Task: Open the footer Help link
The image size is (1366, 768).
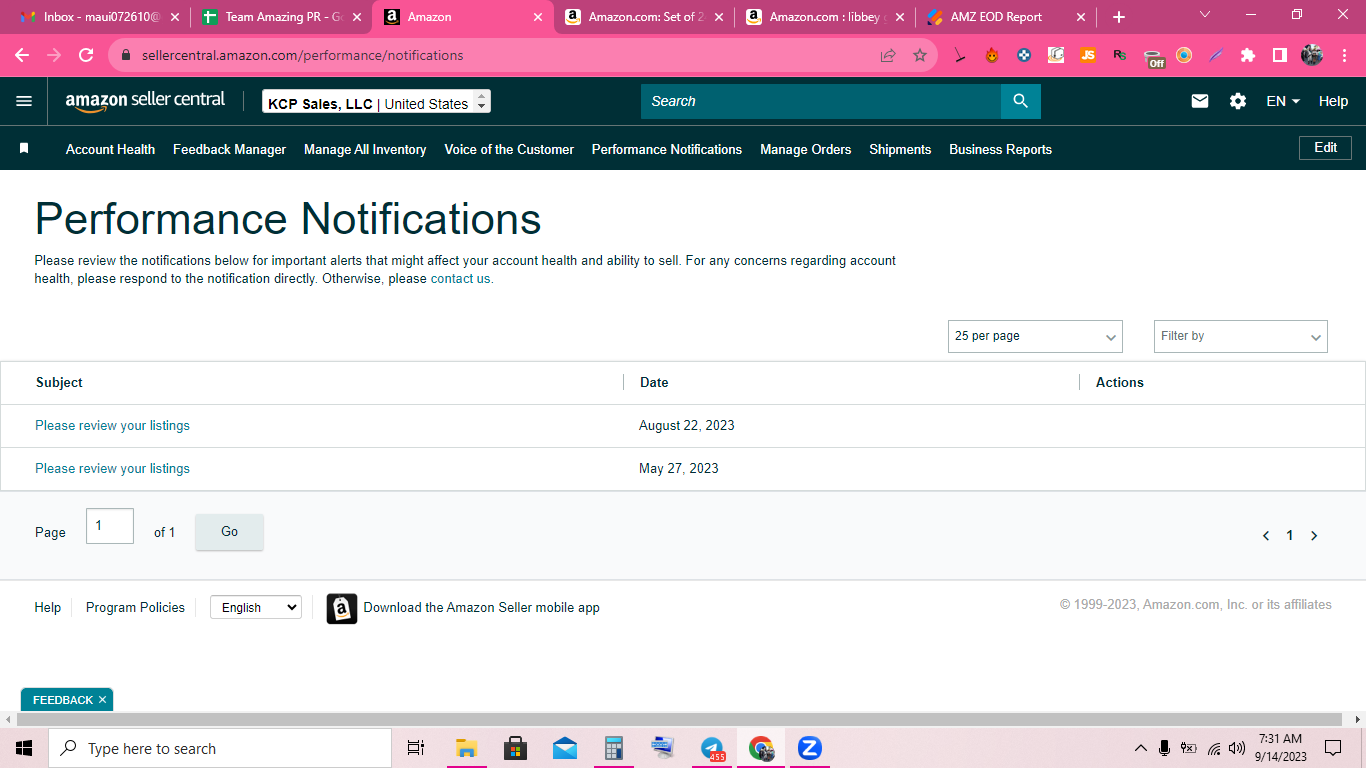Action: tap(48, 608)
